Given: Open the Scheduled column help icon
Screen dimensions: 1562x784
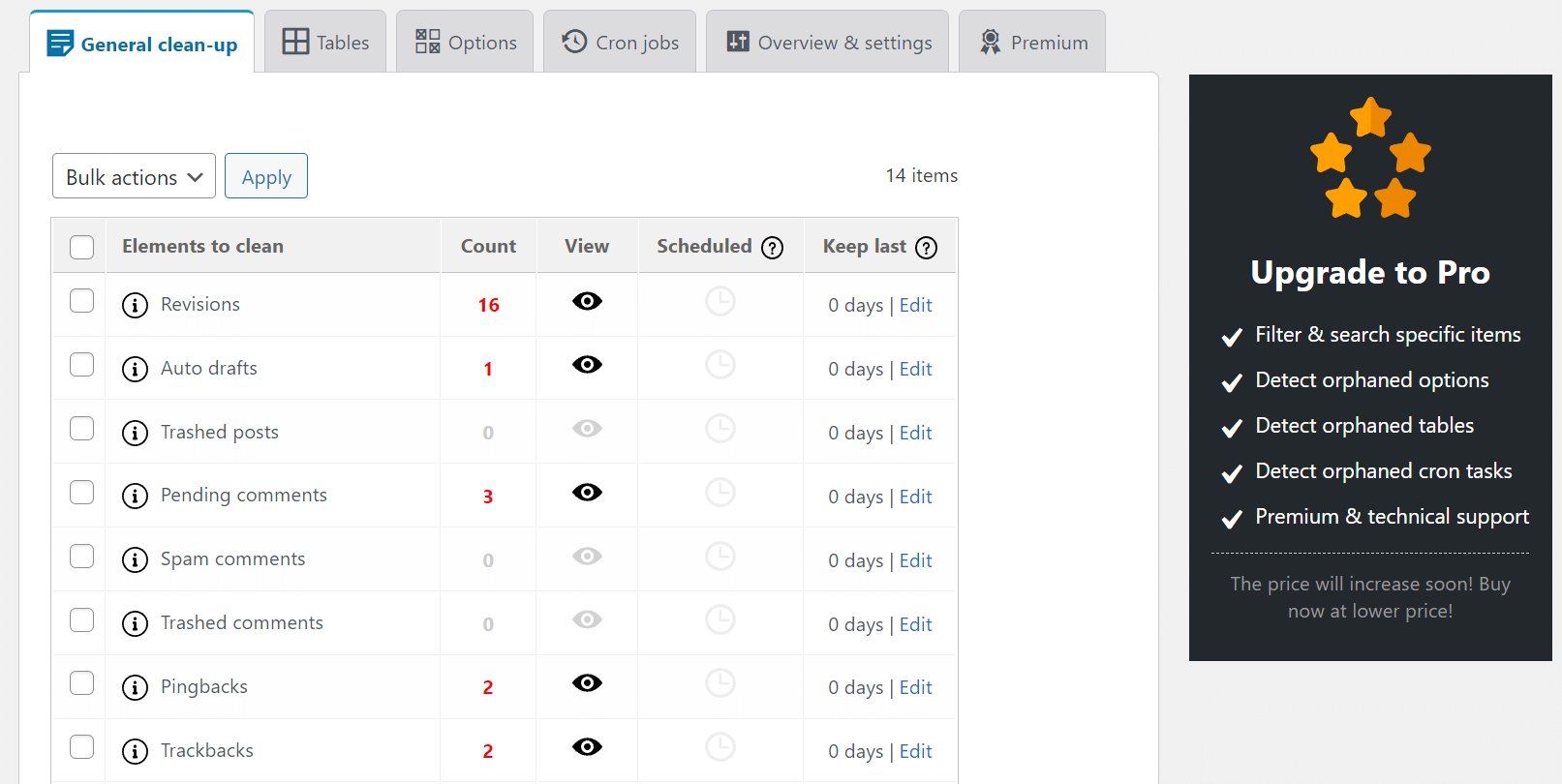Looking at the screenshot, I should [x=772, y=248].
